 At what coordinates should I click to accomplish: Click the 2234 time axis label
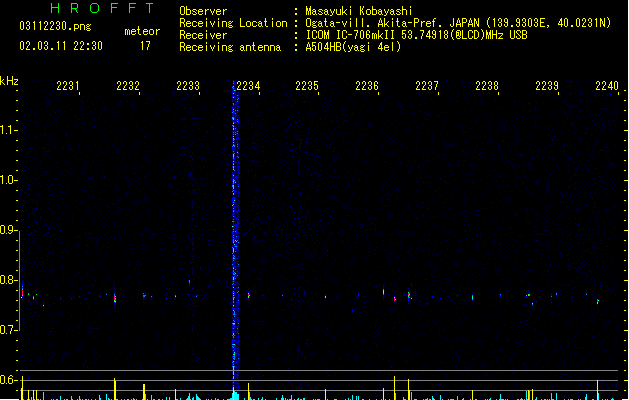click(248, 86)
